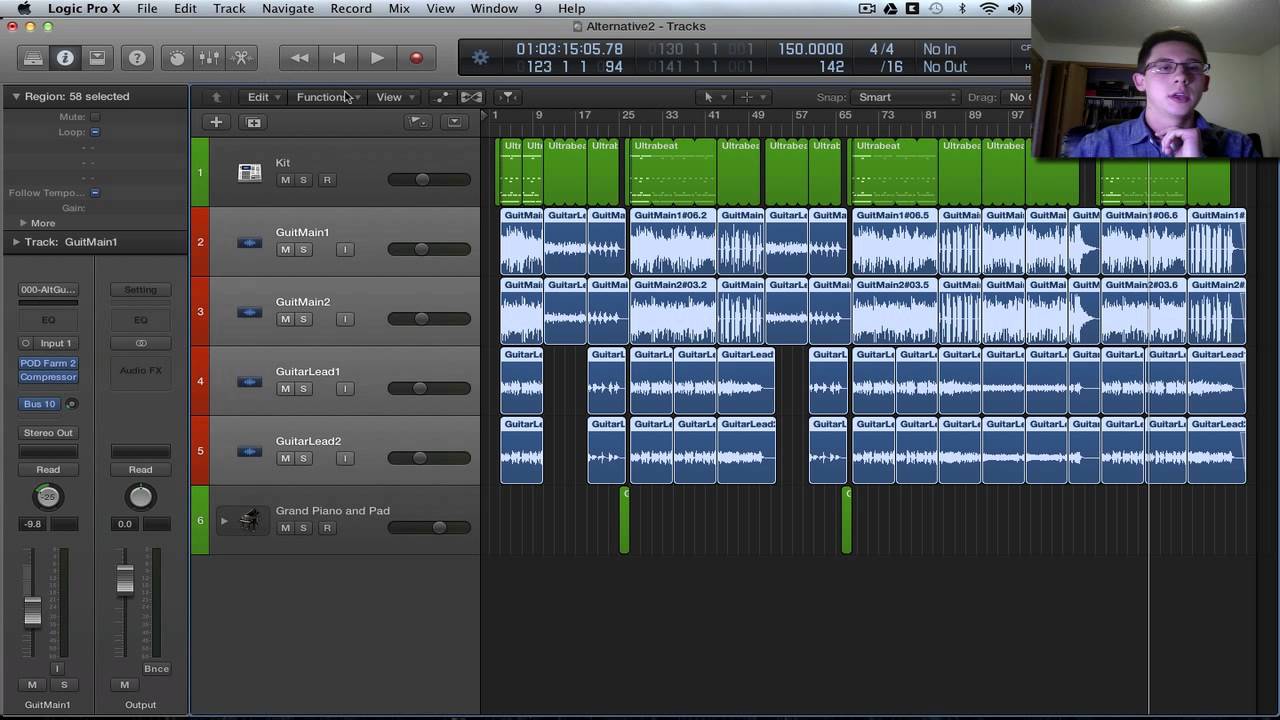Viewport: 1280px width, 720px height.
Task: Click the GuitMain1 track audio icon
Action: [x=249, y=243]
